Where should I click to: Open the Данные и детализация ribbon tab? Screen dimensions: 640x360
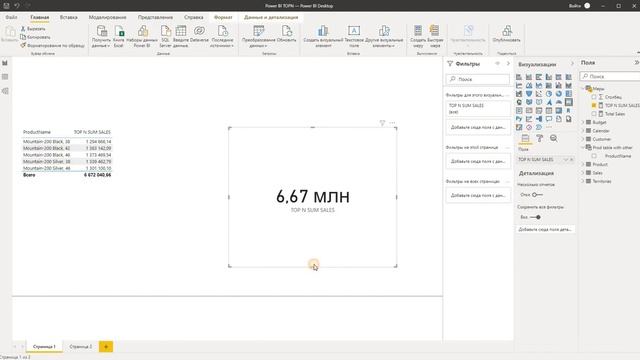(271, 17)
